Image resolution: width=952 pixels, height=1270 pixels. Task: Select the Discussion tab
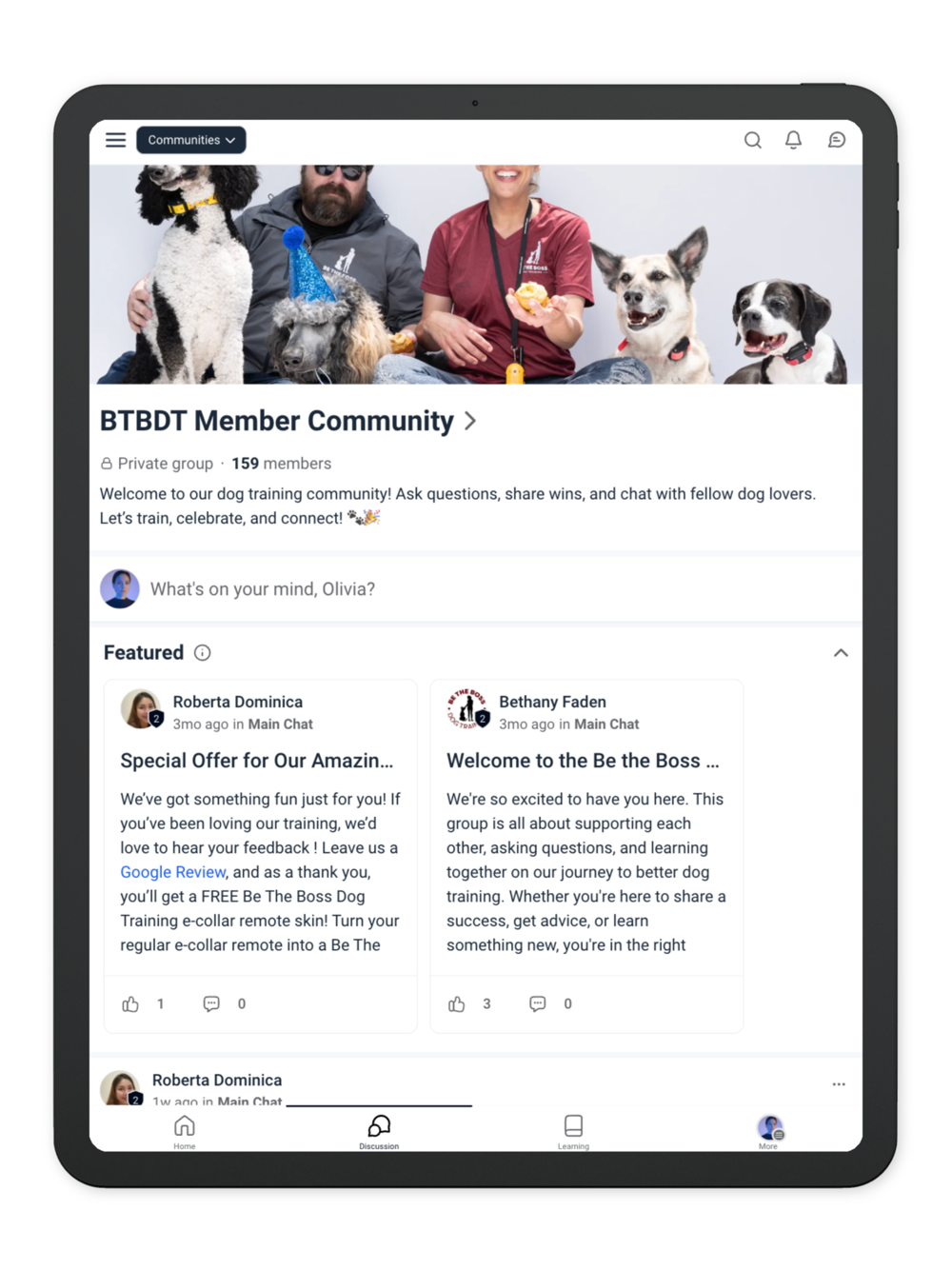(379, 1131)
